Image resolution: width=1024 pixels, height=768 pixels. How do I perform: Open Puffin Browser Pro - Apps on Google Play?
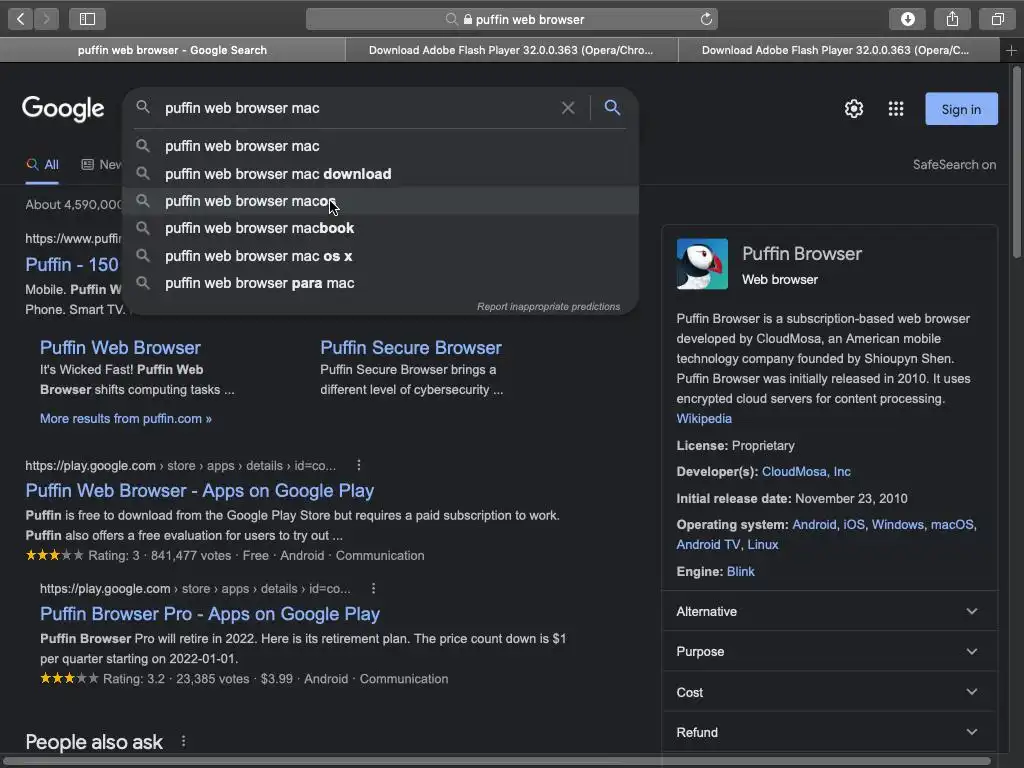click(210, 614)
